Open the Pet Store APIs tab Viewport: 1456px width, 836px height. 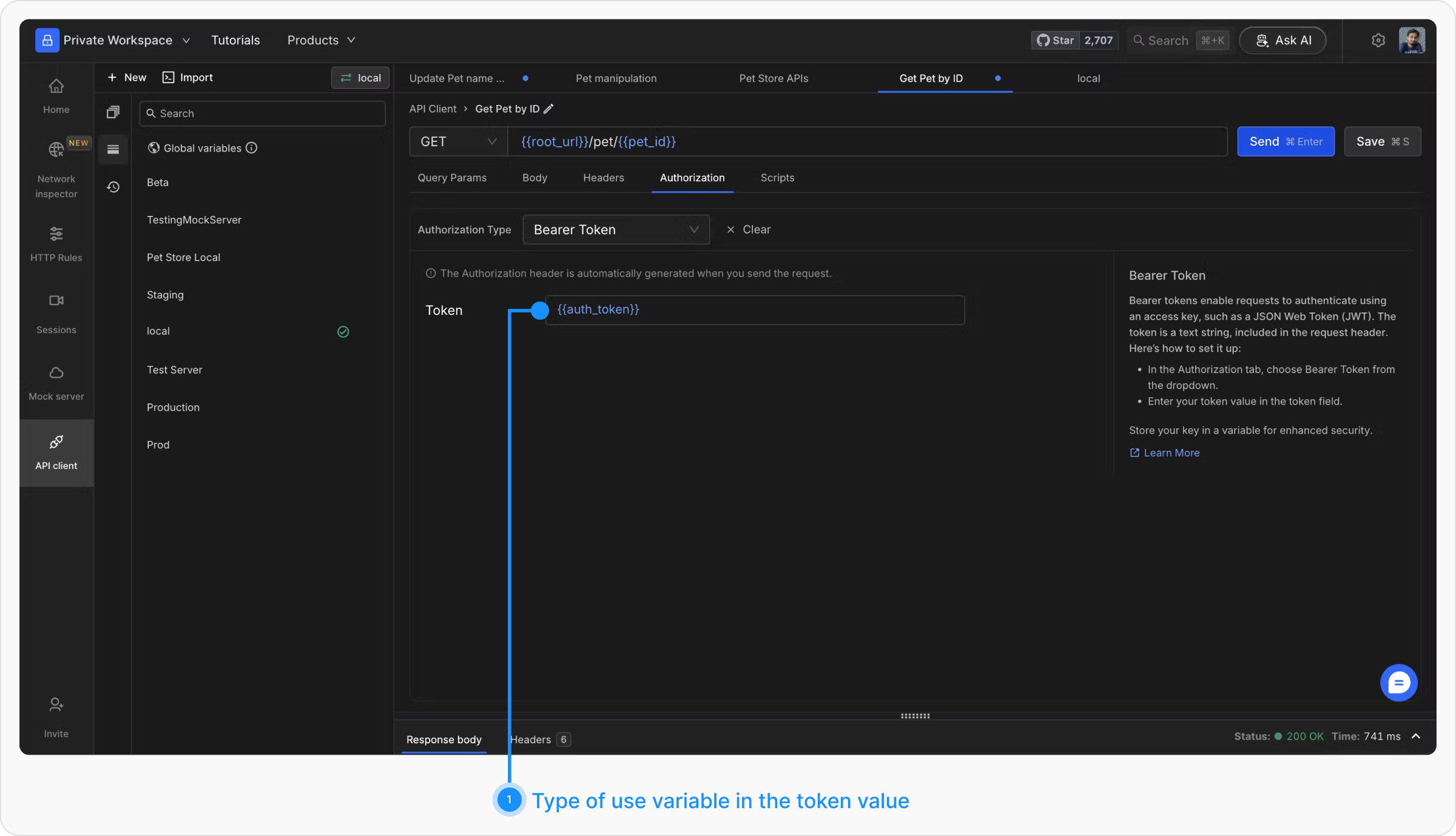[773, 78]
